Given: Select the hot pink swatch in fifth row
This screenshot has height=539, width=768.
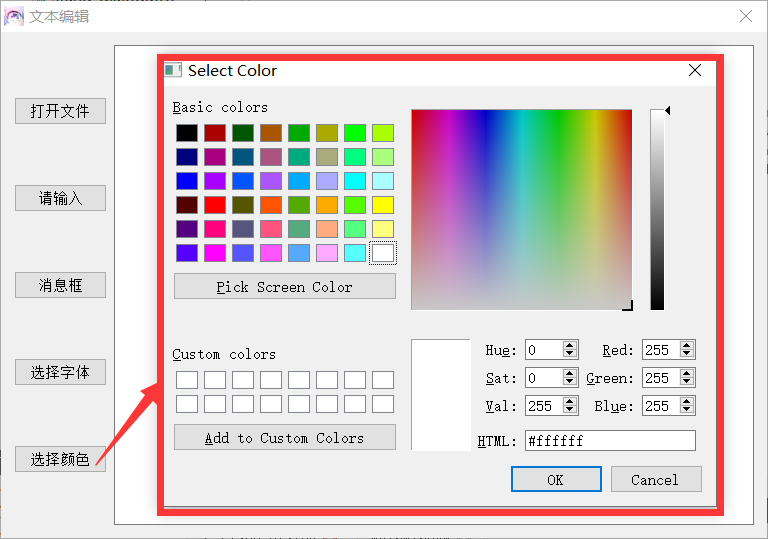Looking at the screenshot, I should [x=215, y=229].
